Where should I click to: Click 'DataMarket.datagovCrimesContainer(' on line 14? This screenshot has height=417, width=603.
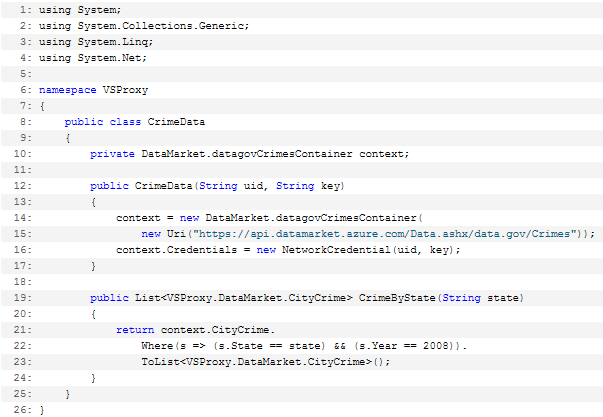(314, 218)
